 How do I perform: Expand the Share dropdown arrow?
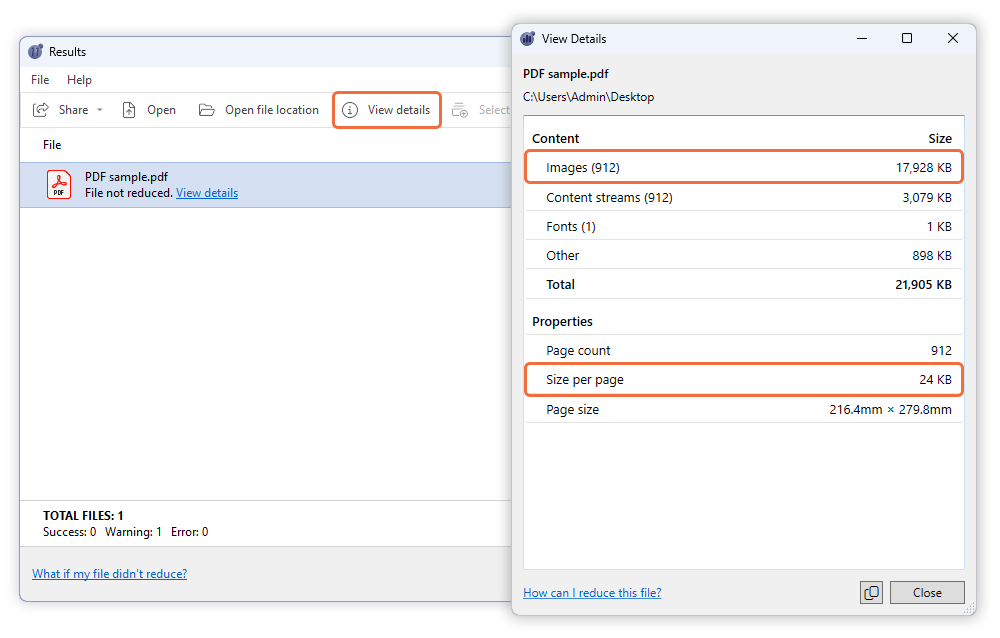pos(99,110)
